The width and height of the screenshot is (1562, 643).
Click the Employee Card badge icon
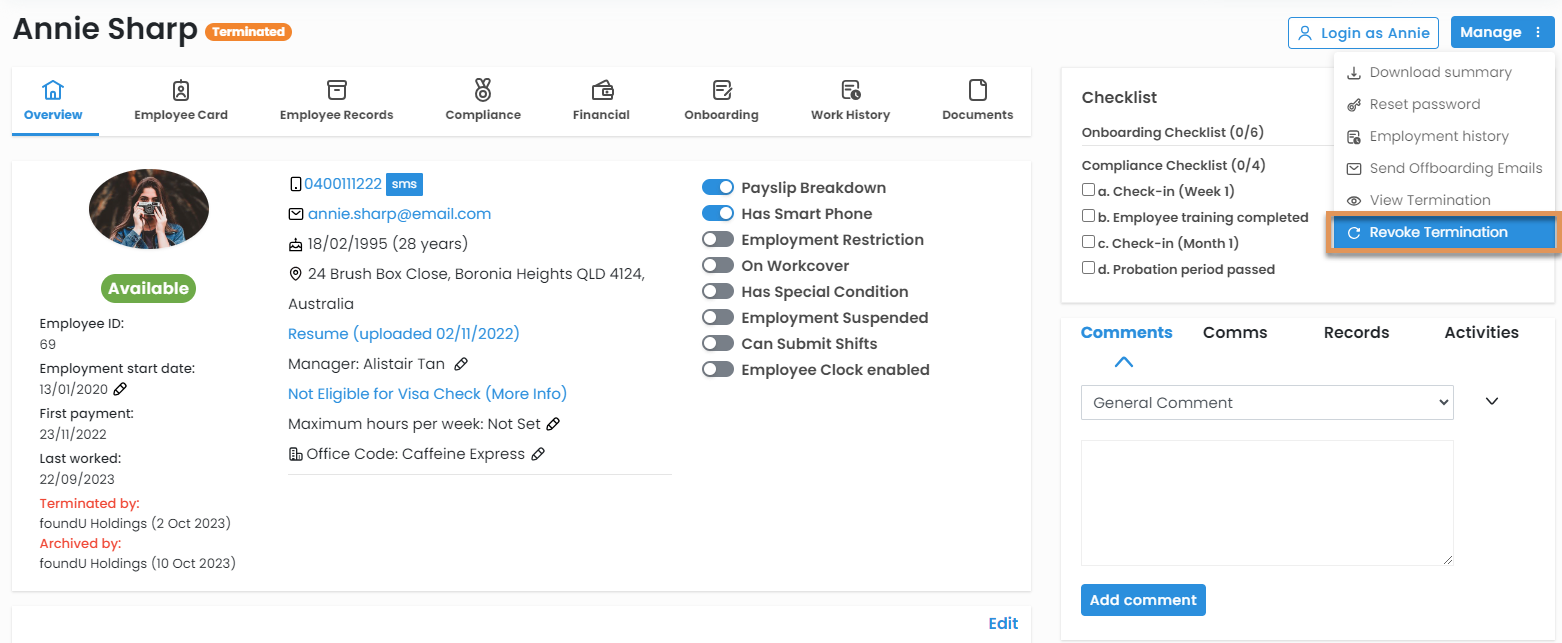coord(181,92)
